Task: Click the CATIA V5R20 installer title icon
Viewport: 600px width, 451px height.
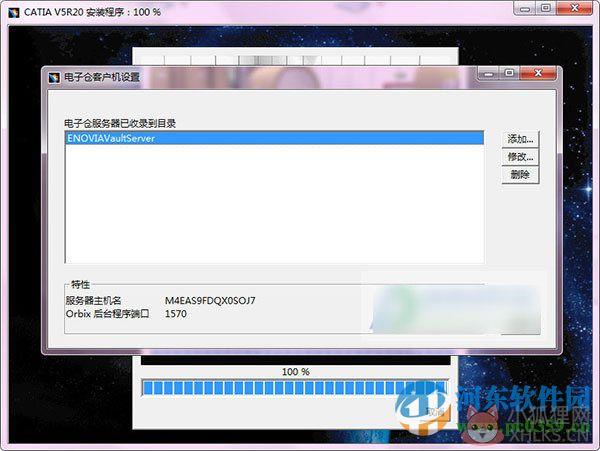Action: pos(14,13)
